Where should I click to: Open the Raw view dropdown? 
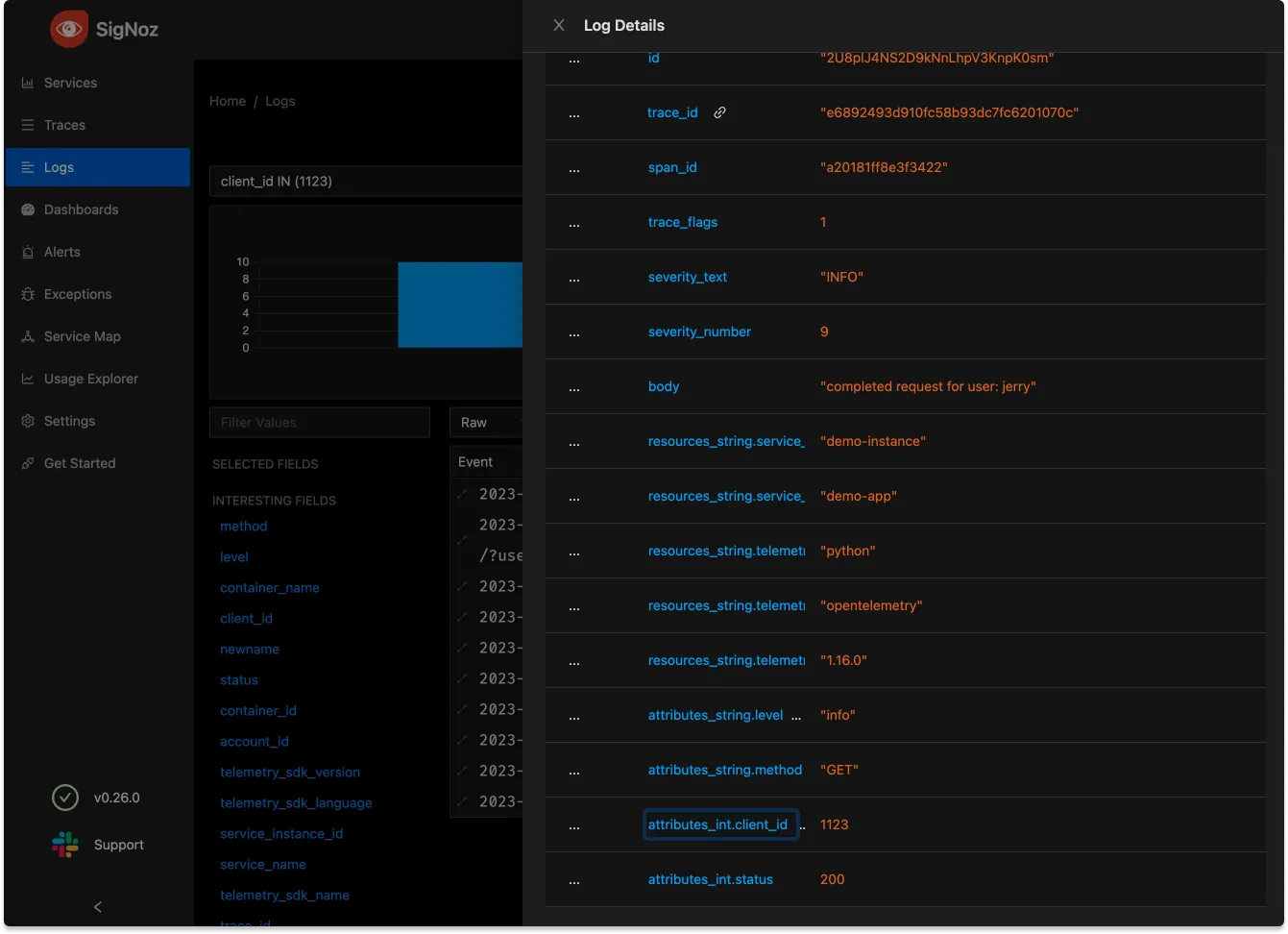tap(486, 422)
